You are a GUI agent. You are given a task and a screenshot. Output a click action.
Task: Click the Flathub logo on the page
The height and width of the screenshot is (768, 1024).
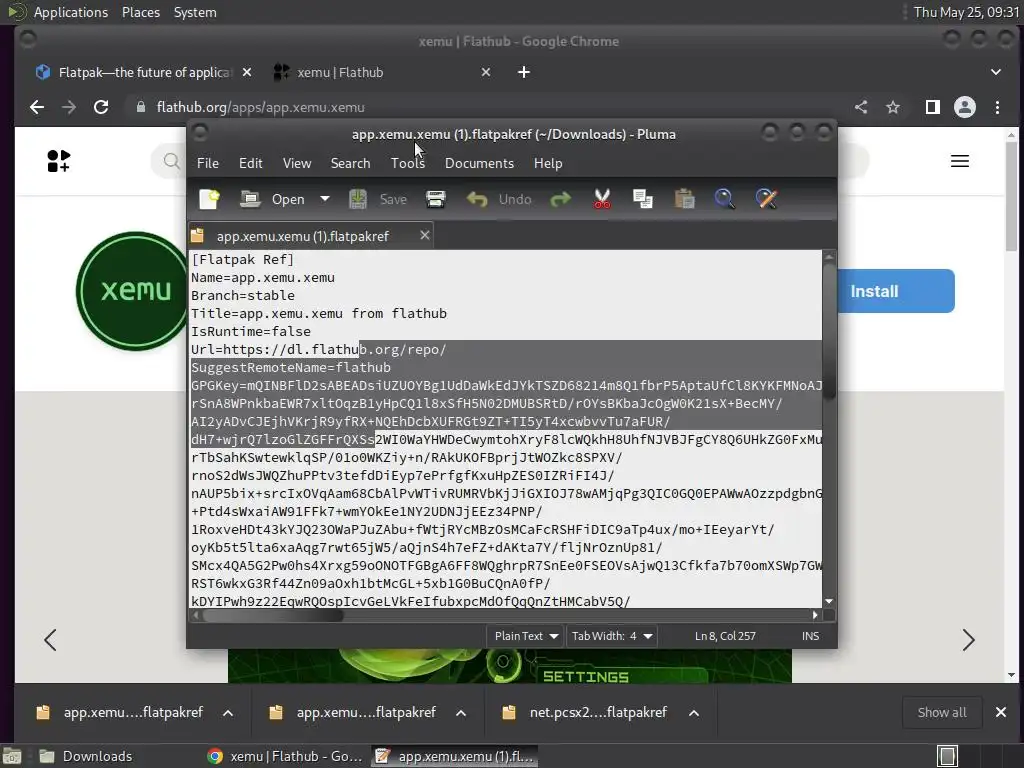point(59,161)
